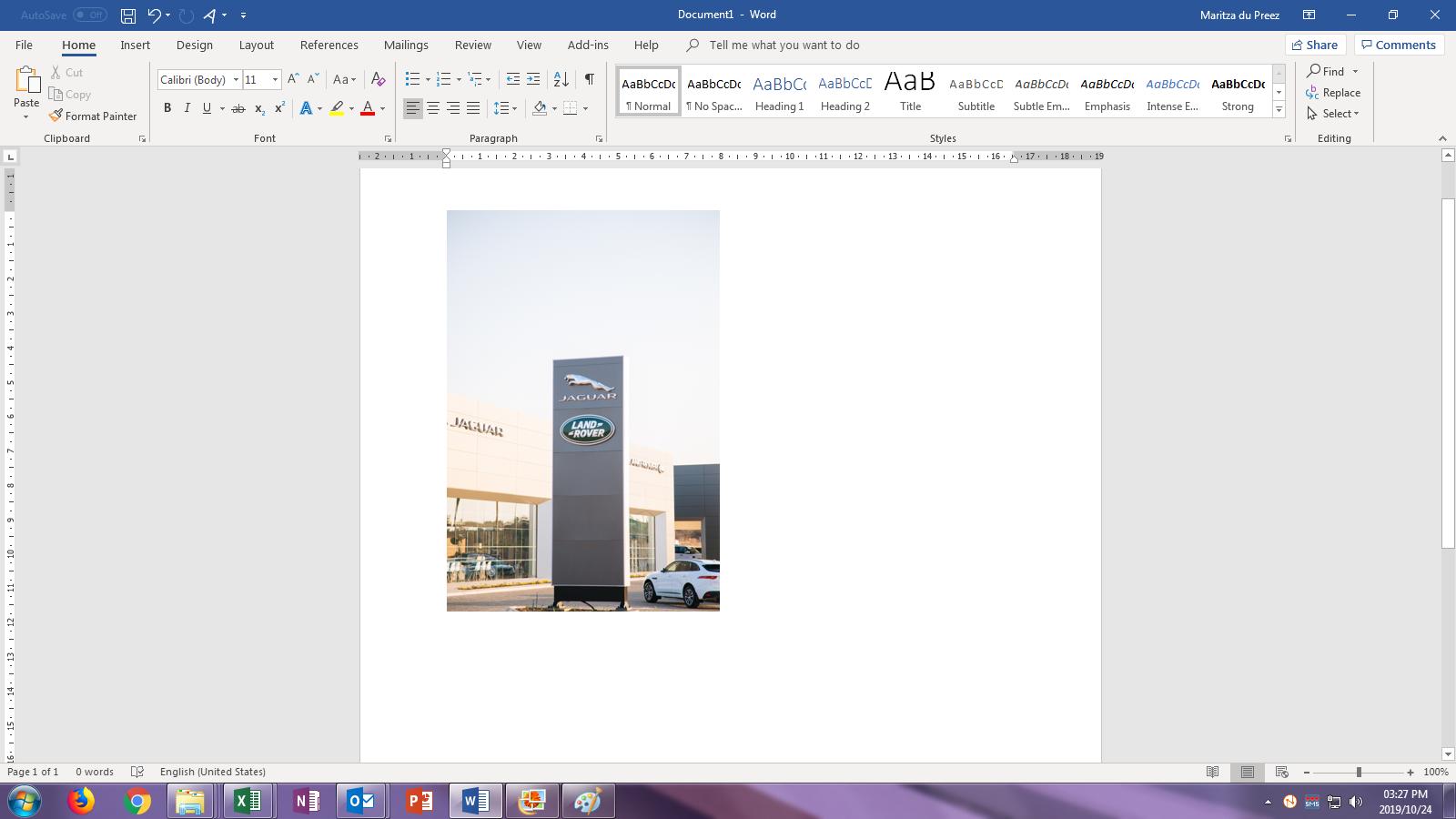Select the Jaguar Land Rover picture
This screenshot has height=819, width=1456.
[582, 409]
